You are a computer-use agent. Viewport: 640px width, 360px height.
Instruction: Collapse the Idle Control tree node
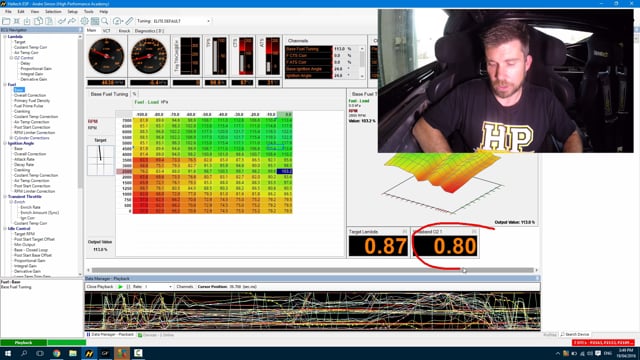[x=5, y=229]
